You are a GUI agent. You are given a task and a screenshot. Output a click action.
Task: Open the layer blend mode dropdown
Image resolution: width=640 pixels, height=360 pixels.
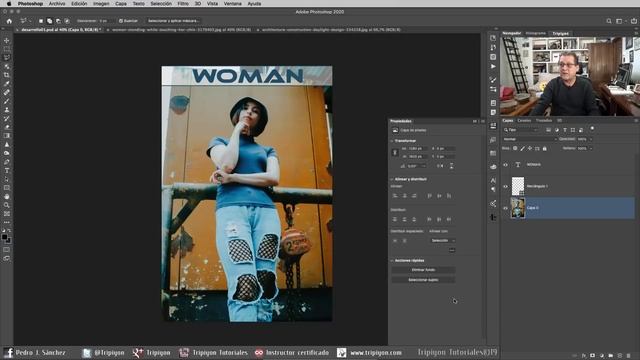click(530, 139)
